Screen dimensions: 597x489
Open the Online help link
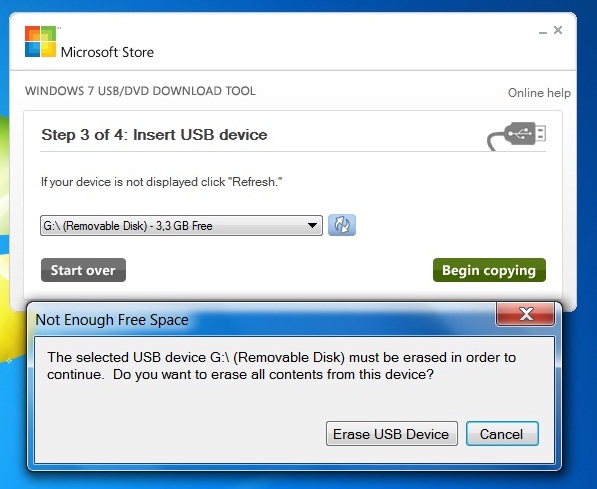(x=539, y=93)
